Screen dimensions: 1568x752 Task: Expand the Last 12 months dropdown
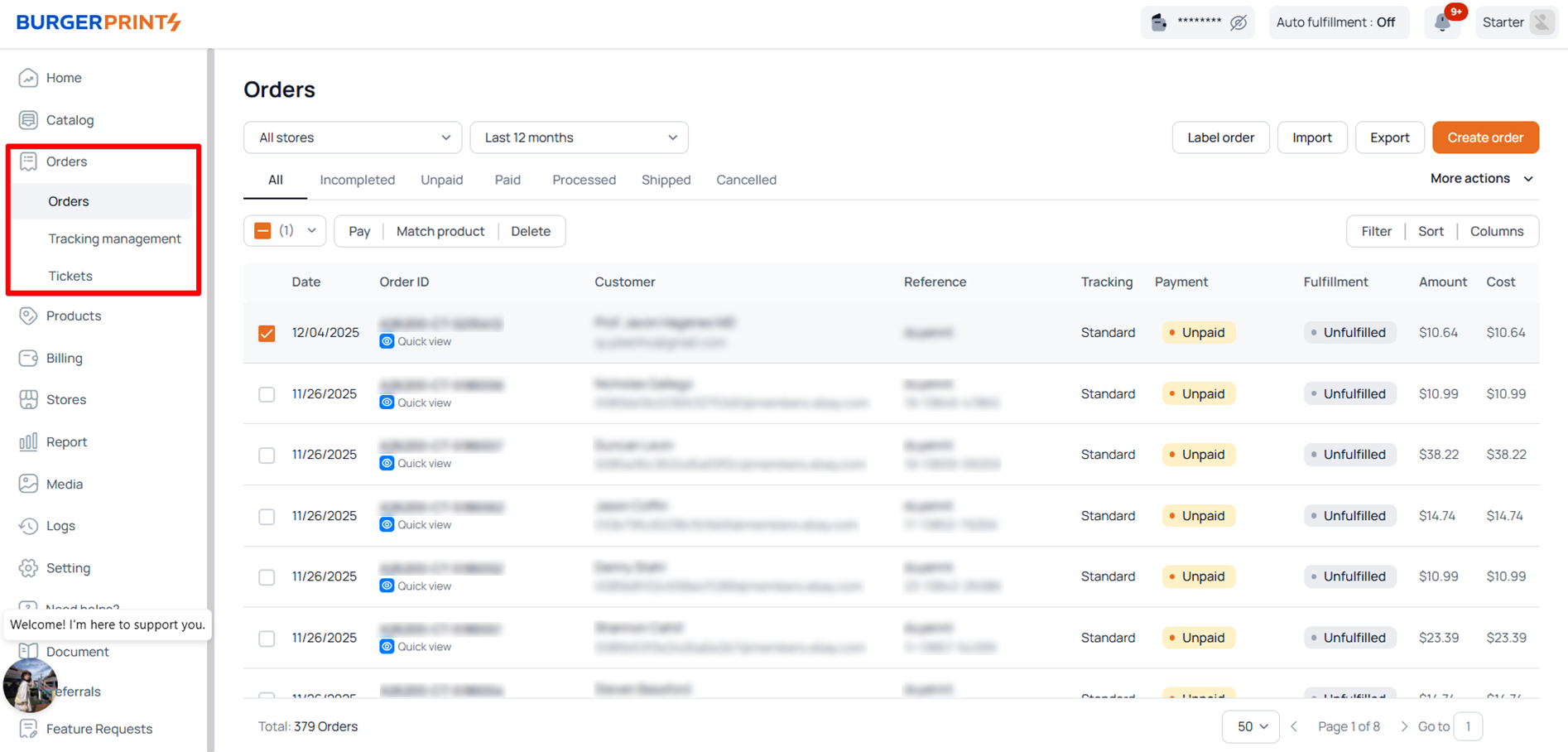(579, 137)
